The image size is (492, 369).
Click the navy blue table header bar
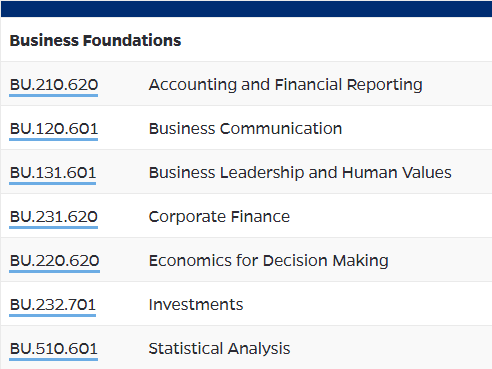pyautogui.click(x=246, y=9)
